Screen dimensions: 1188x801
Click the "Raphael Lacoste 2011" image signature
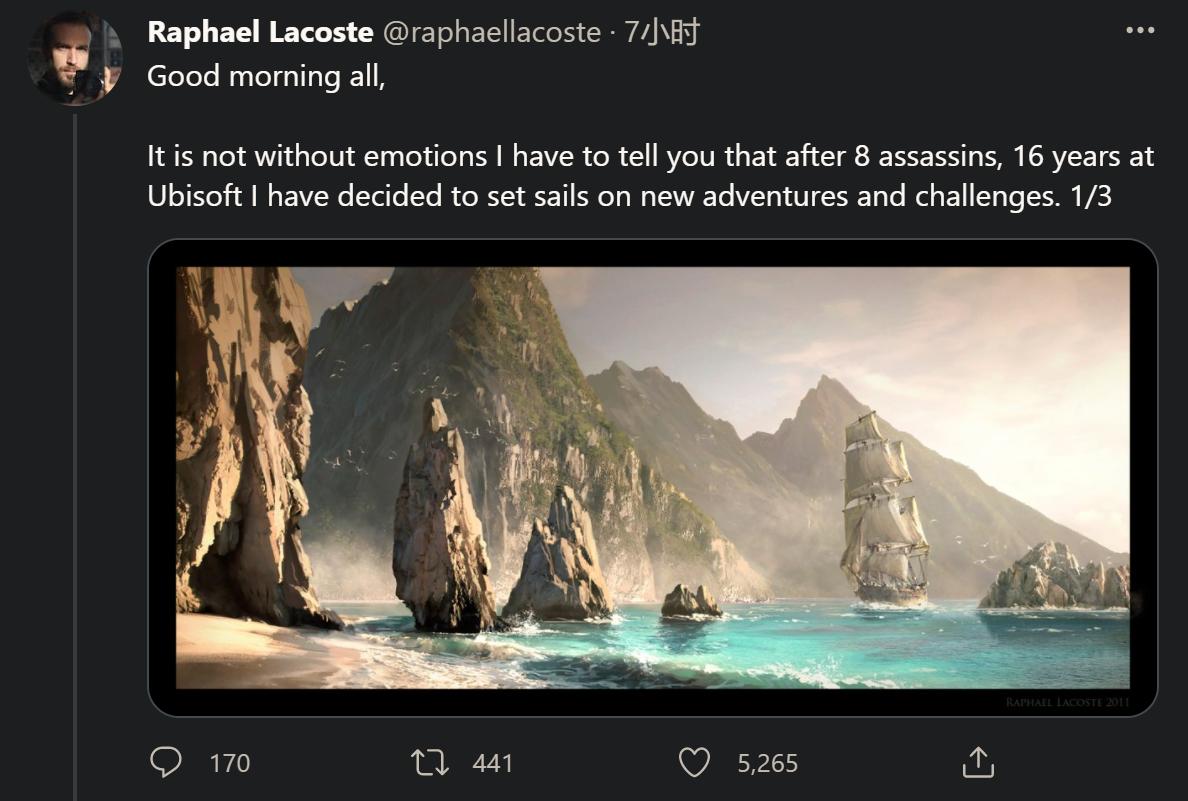click(x=1067, y=703)
